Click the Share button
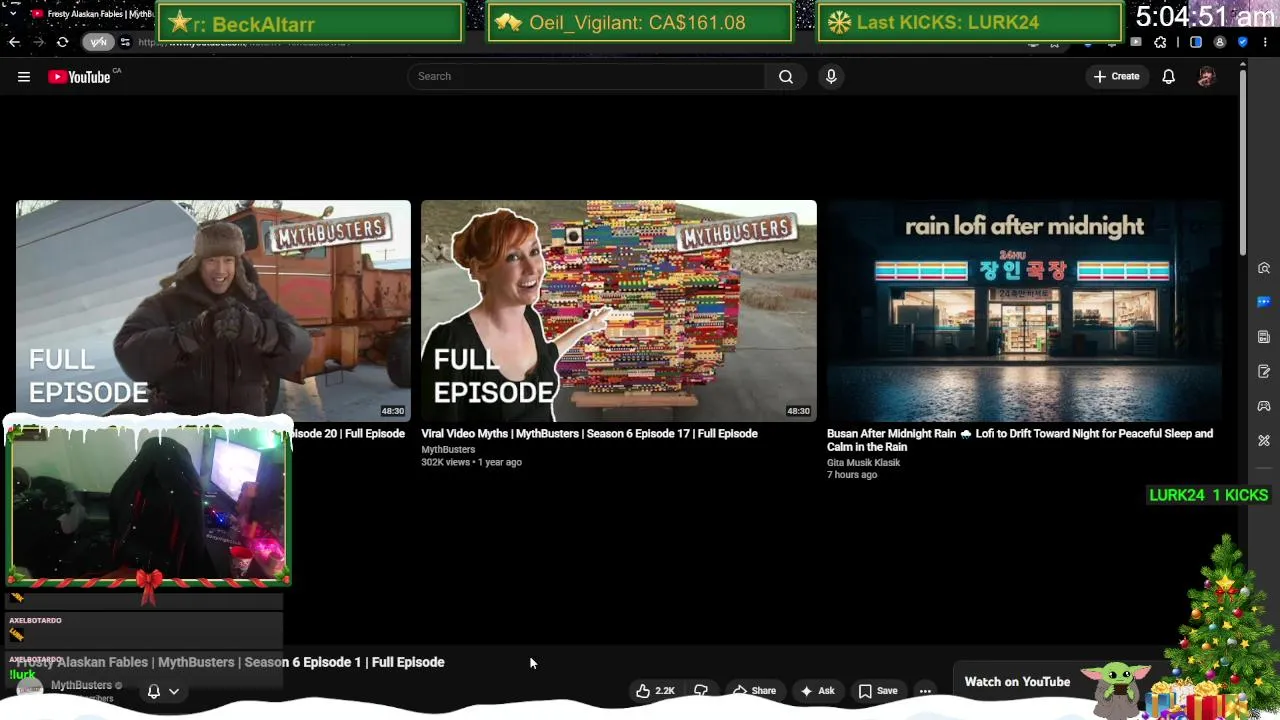This screenshot has width=1280, height=720. 754,691
